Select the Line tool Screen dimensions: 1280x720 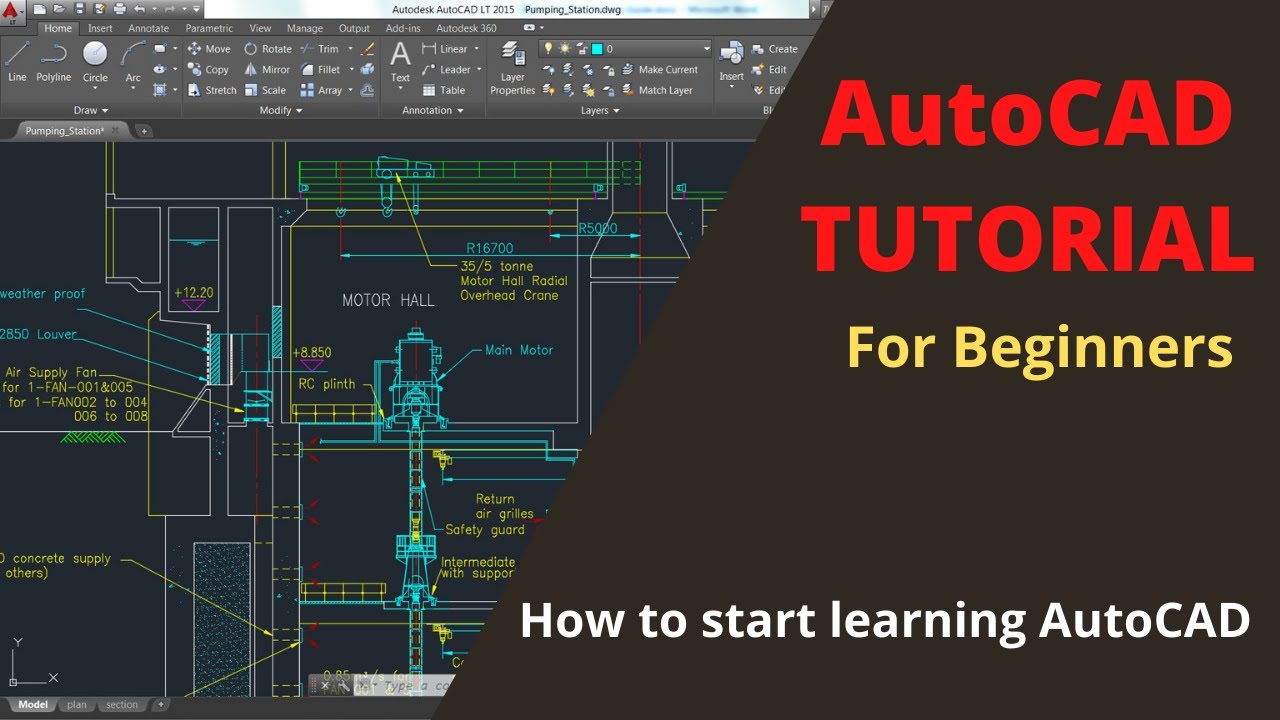pyautogui.click(x=17, y=62)
